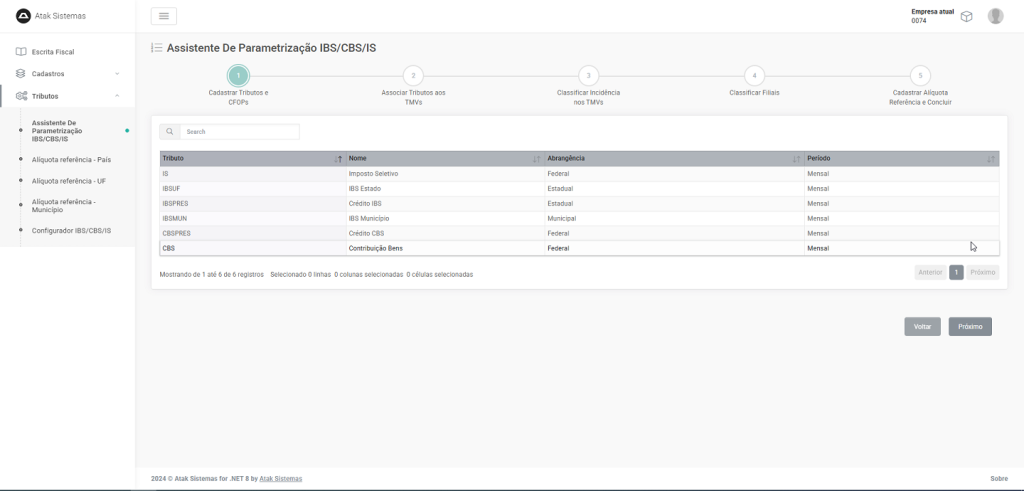
Task: Open Configurador IBS/CBS/IS menu item
Action: click(x=71, y=231)
